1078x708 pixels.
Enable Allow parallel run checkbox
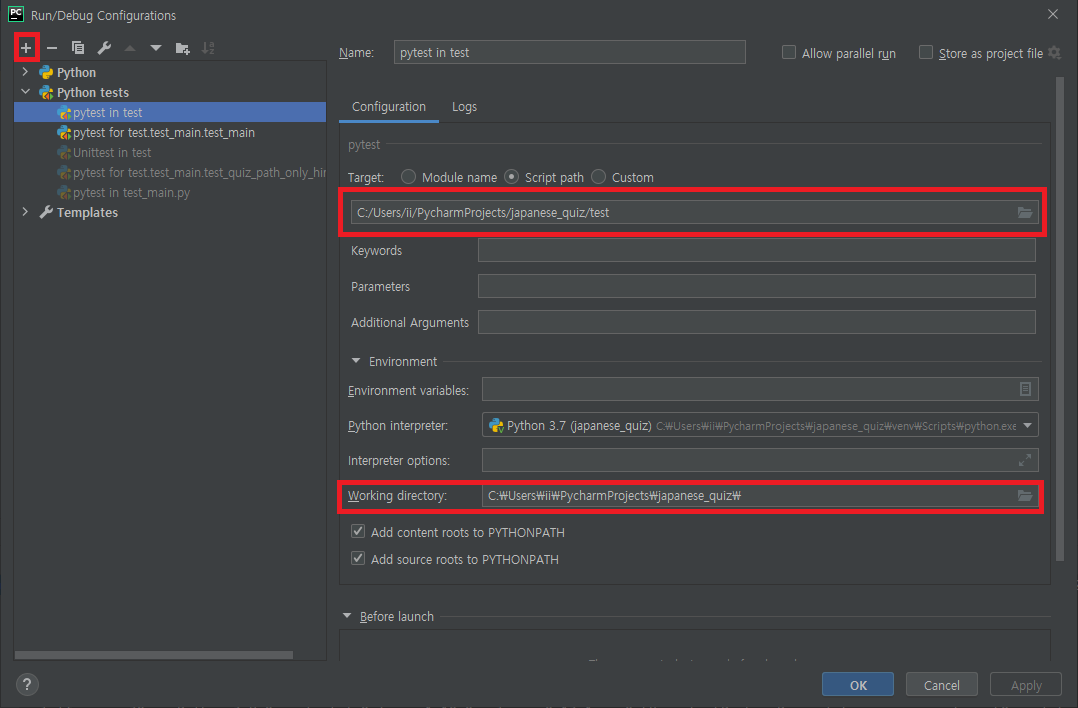[789, 52]
